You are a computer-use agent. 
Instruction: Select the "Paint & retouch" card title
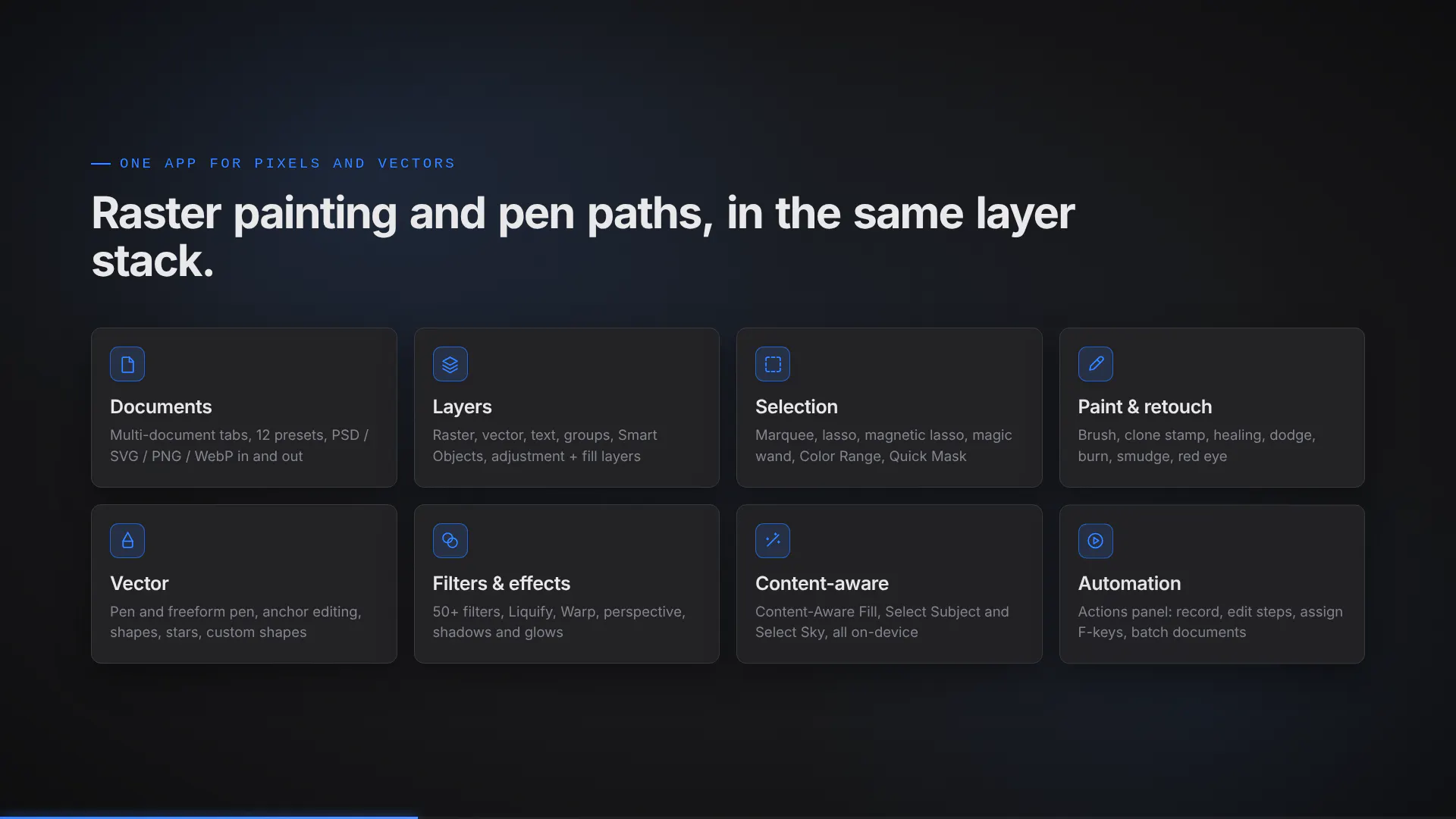[1145, 407]
